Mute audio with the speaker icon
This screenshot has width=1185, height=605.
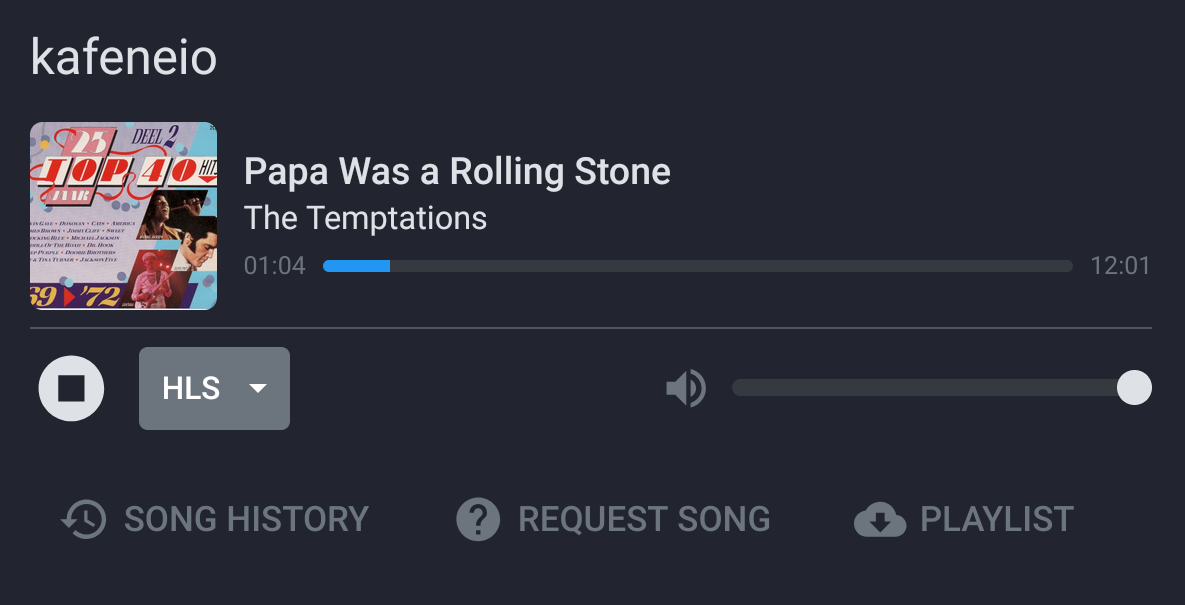point(686,388)
